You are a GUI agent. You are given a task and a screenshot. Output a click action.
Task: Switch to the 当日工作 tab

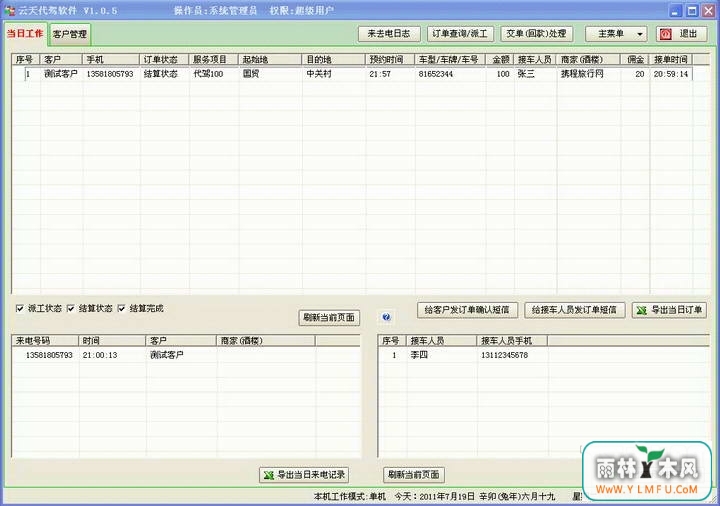point(25,34)
